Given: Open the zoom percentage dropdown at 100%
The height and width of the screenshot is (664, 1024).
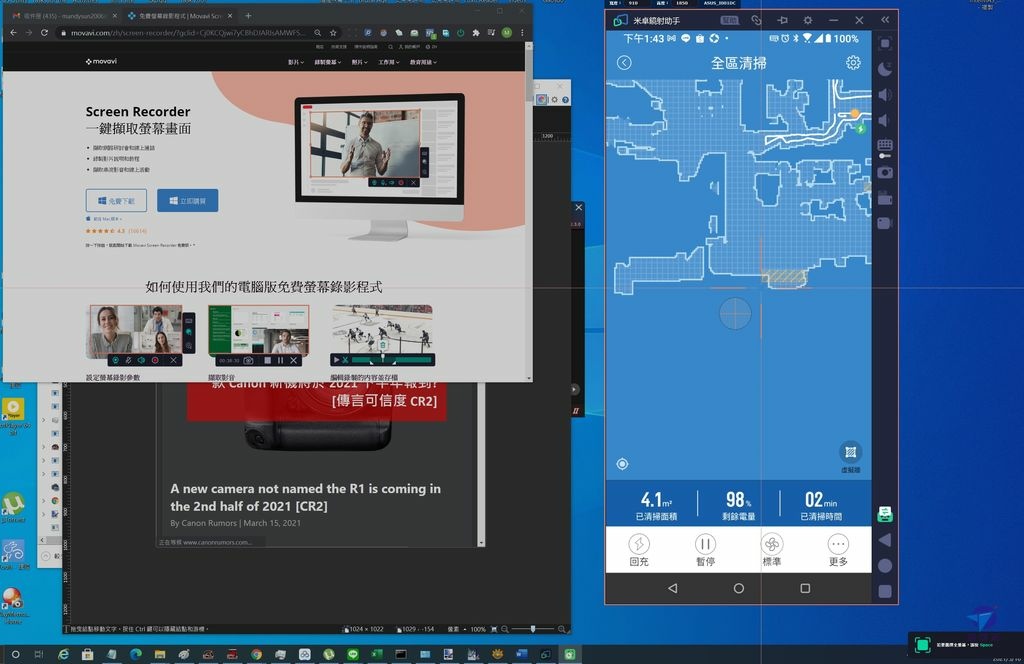Looking at the screenshot, I should click(478, 629).
